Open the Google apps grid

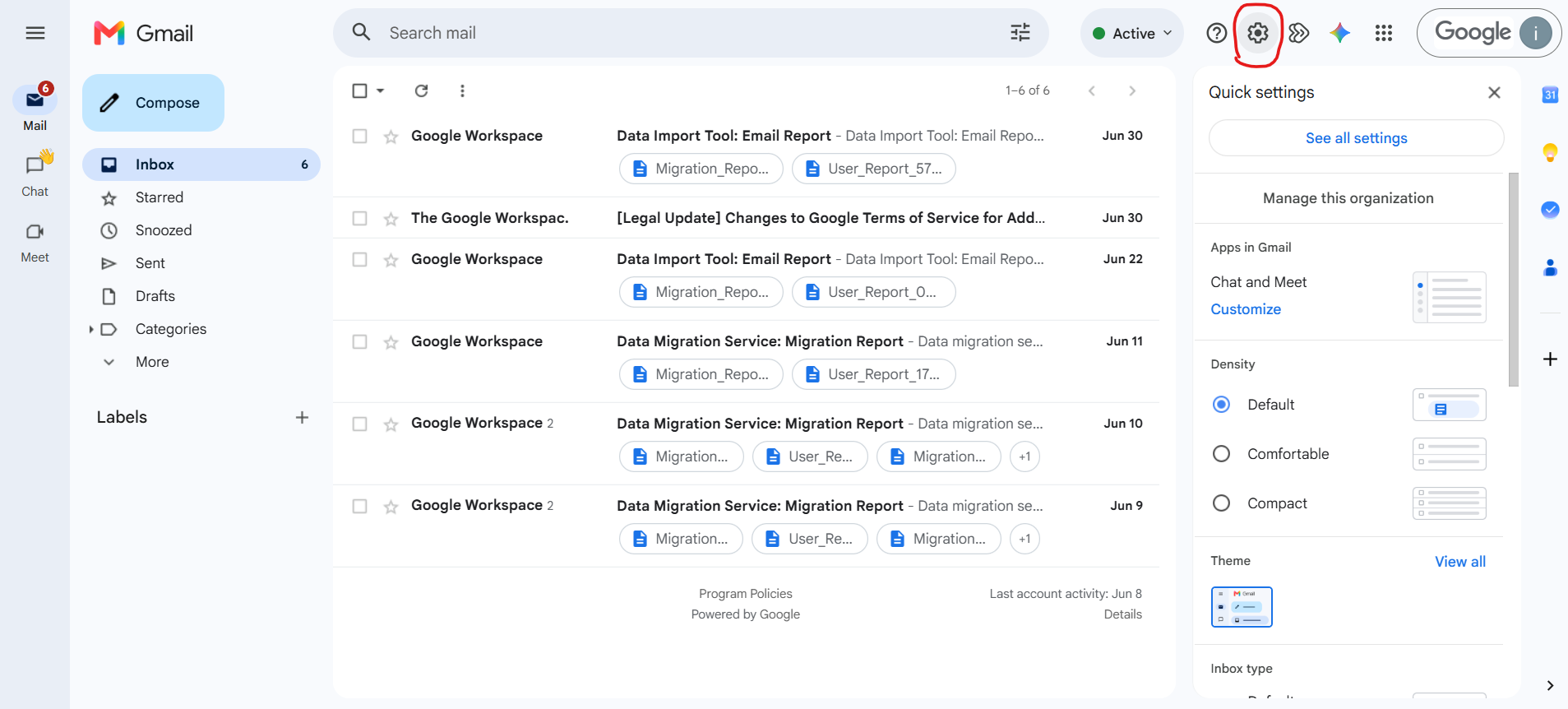1384,33
